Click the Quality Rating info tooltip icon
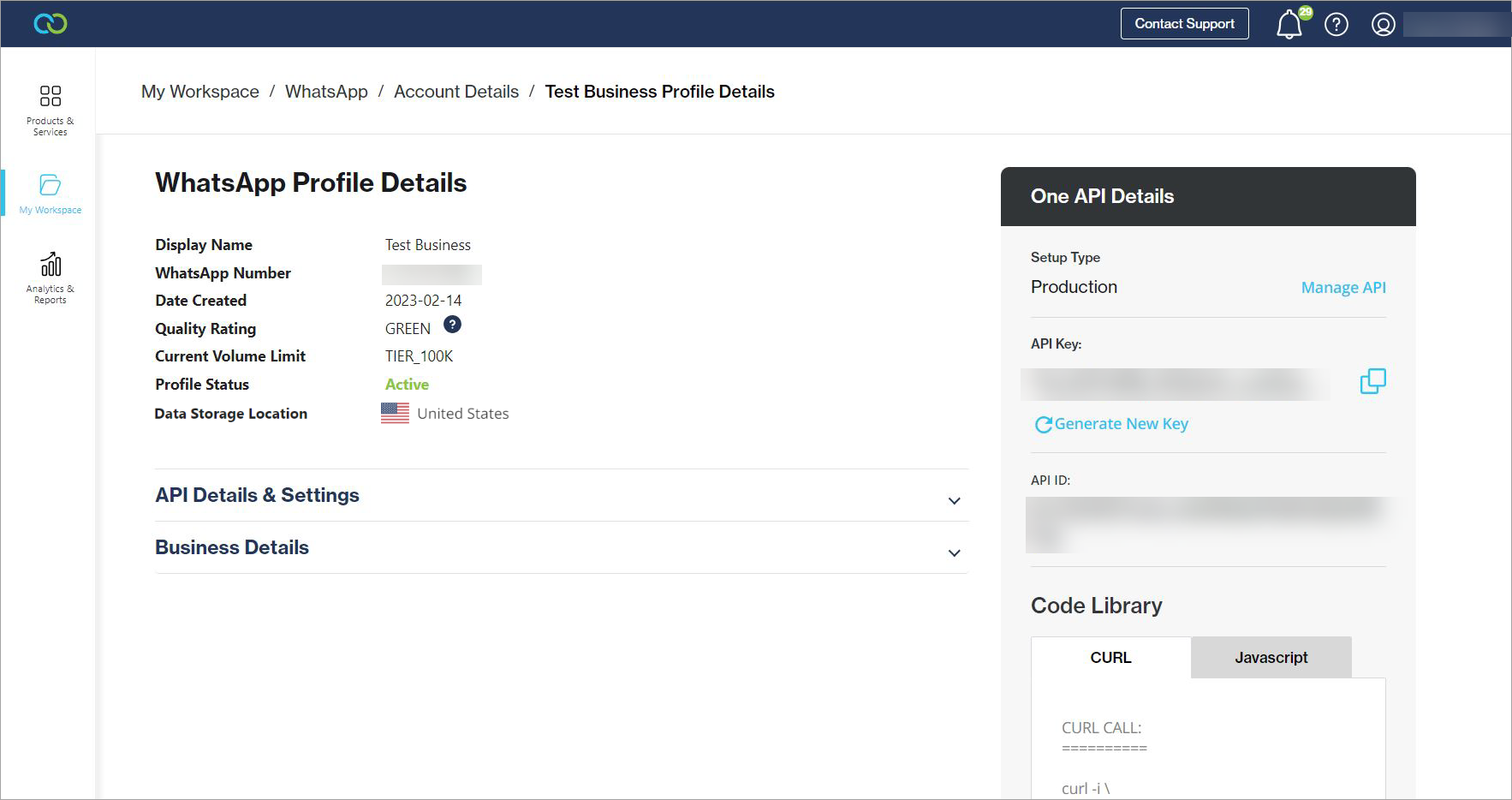 pos(452,325)
